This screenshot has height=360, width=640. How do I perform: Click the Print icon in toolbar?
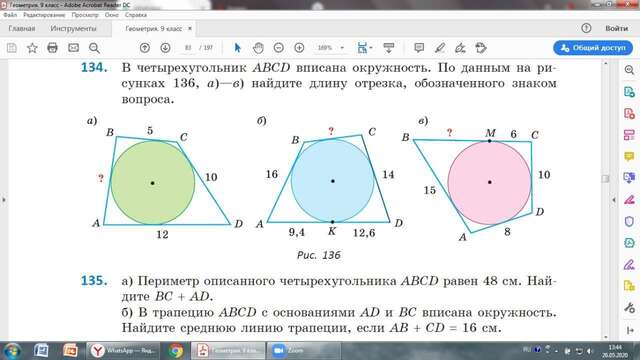pos(53,48)
